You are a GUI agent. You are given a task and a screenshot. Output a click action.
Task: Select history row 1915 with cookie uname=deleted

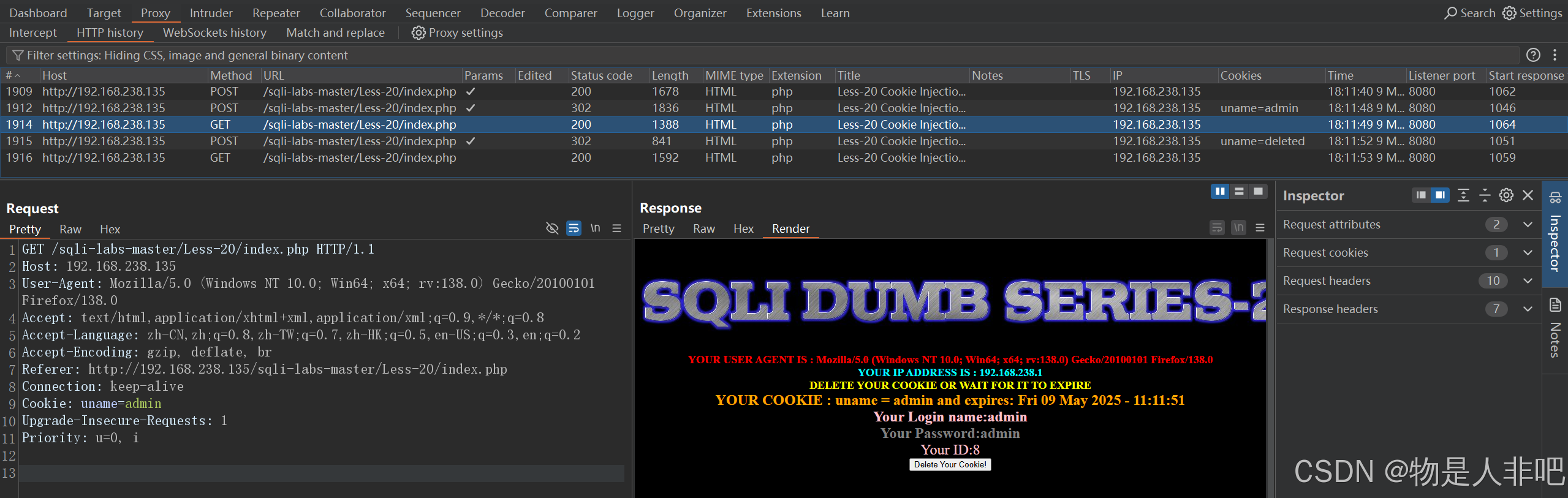784,141
